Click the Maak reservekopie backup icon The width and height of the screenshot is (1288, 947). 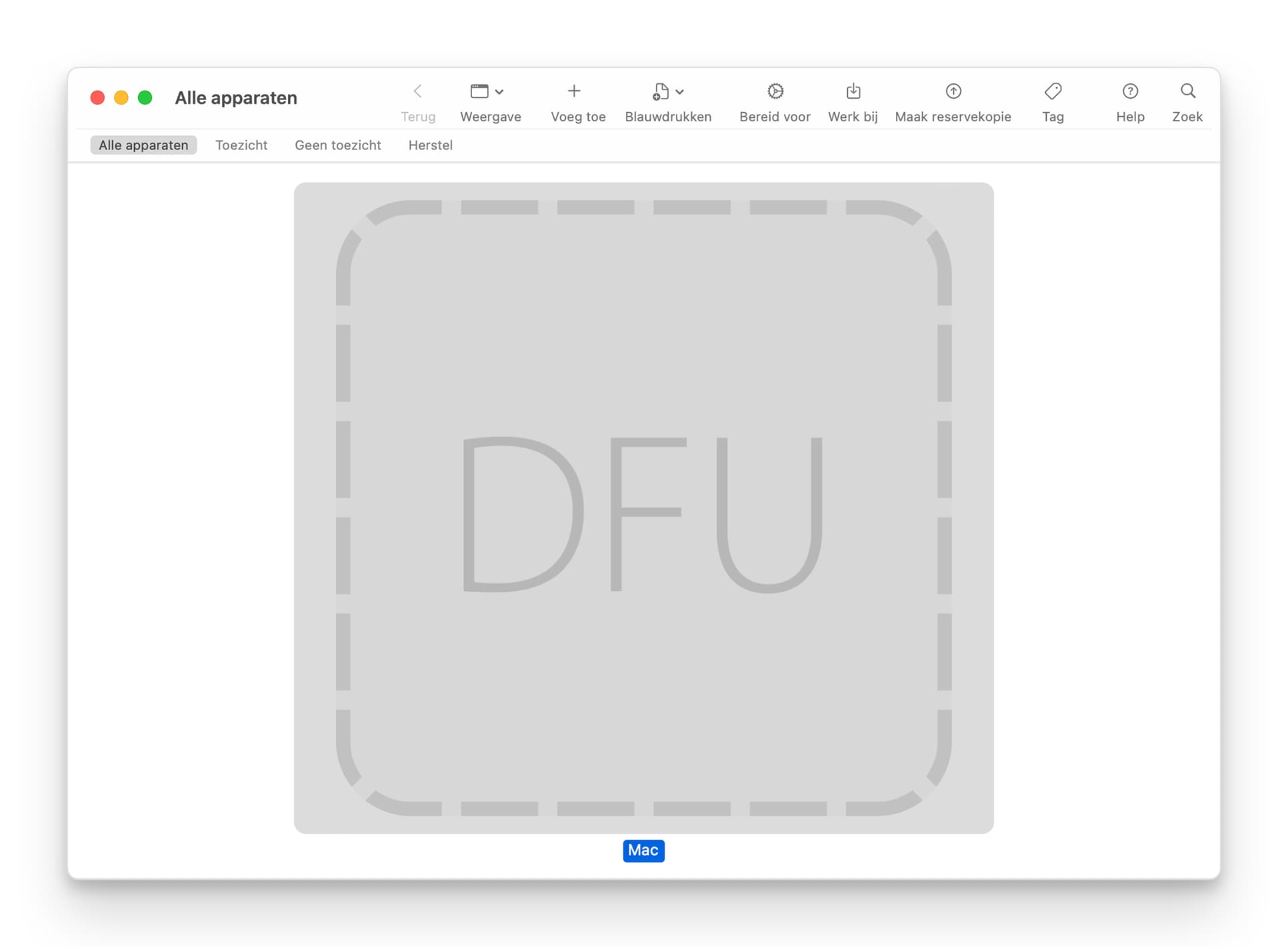pos(953,91)
